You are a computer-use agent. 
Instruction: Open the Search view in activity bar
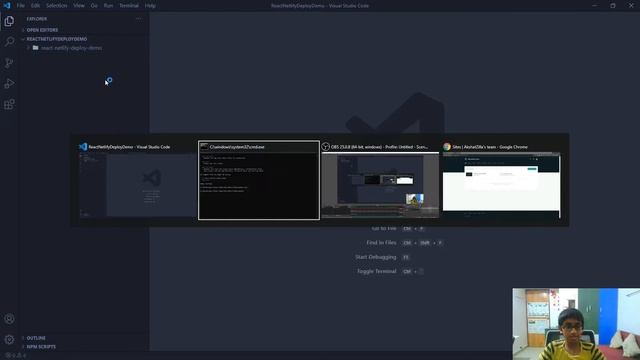coord(9,42)
